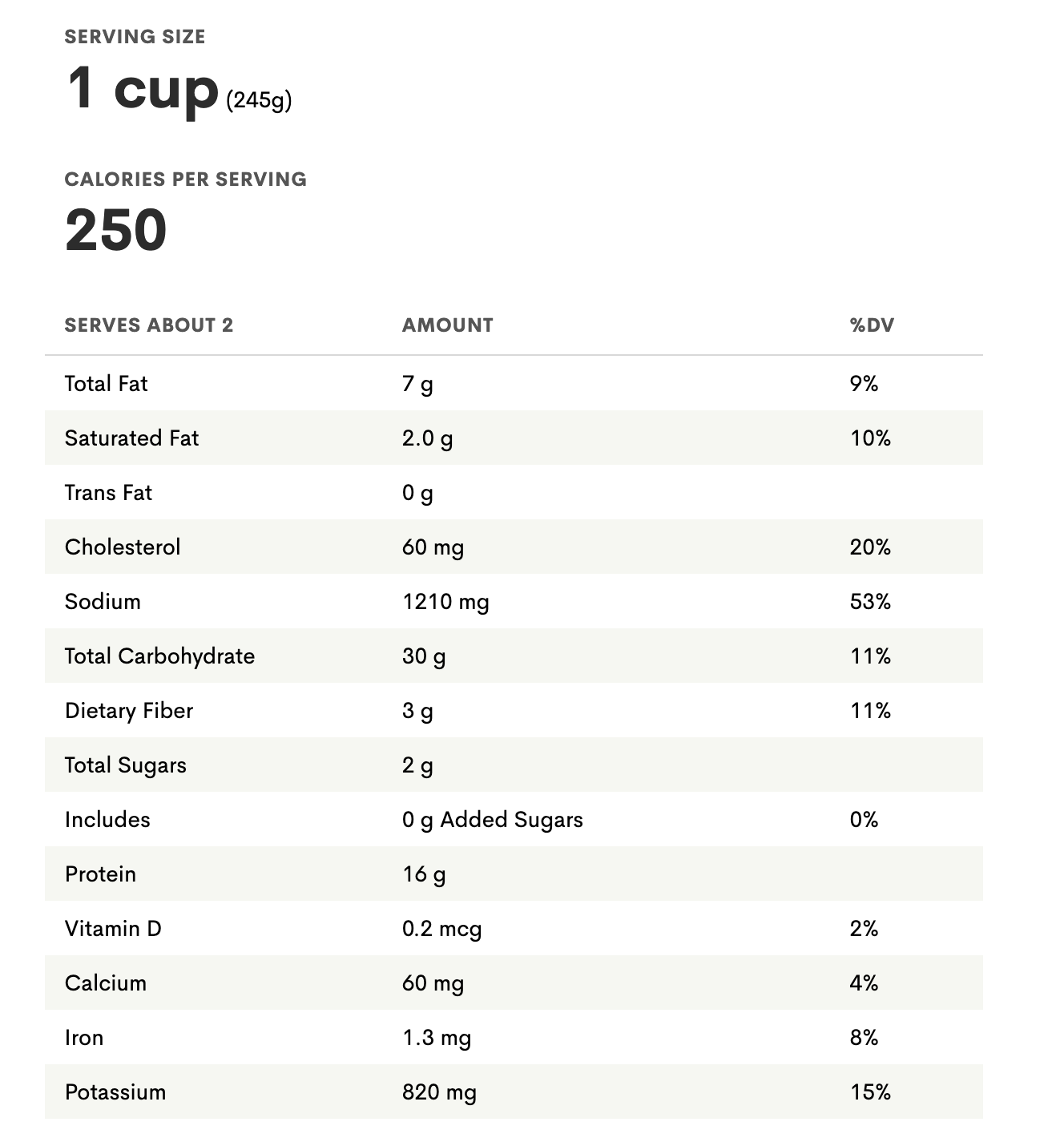
Task: Click the Protein 16 g amount
Action: click(424, 874)
